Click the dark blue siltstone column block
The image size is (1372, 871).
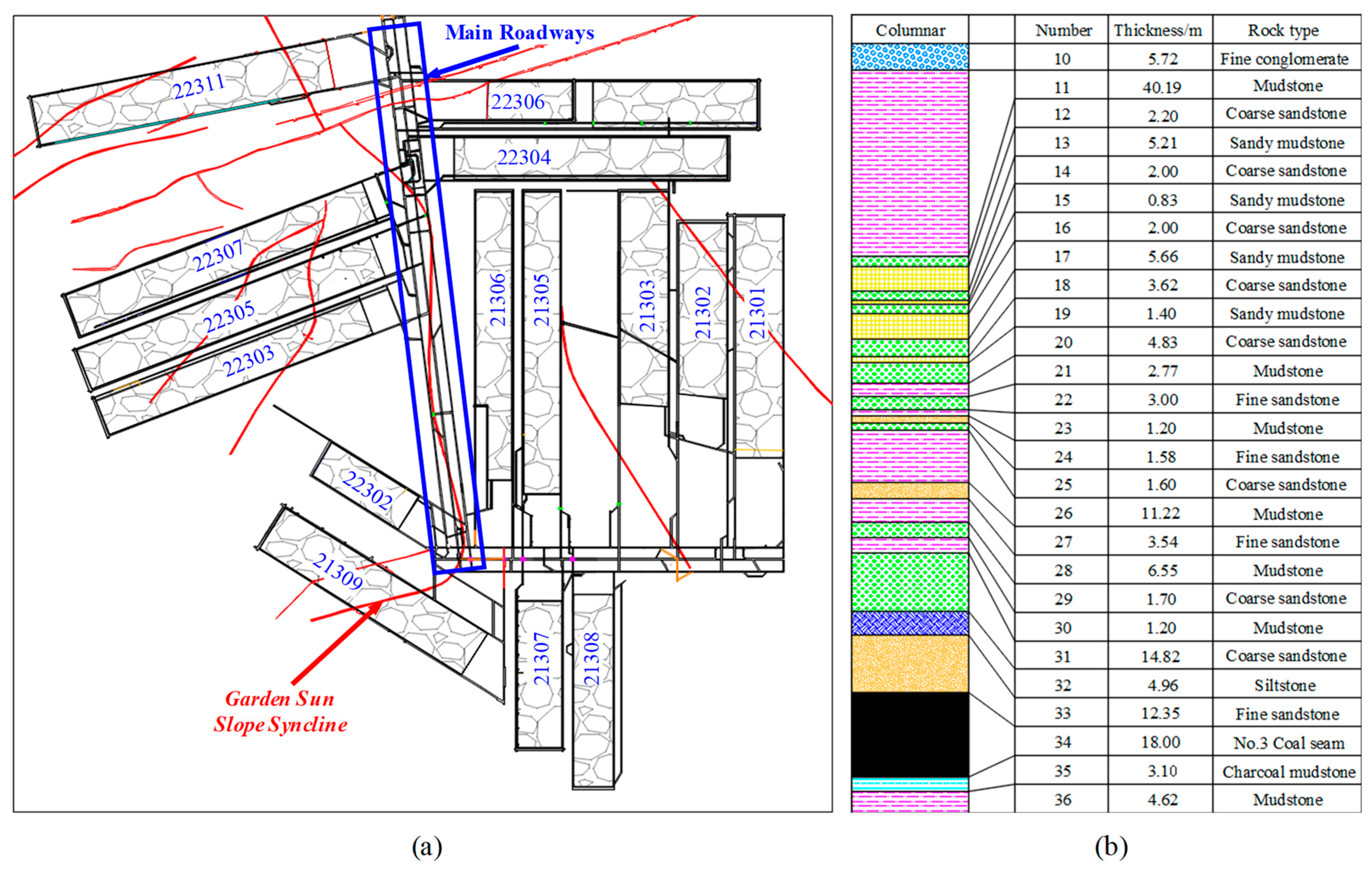910,623
